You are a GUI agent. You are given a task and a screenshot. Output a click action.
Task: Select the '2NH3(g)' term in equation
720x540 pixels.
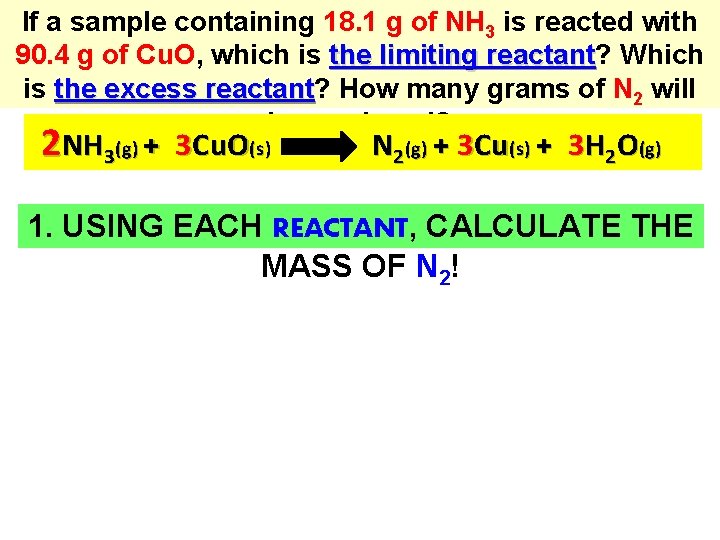[x=90, y=145]
